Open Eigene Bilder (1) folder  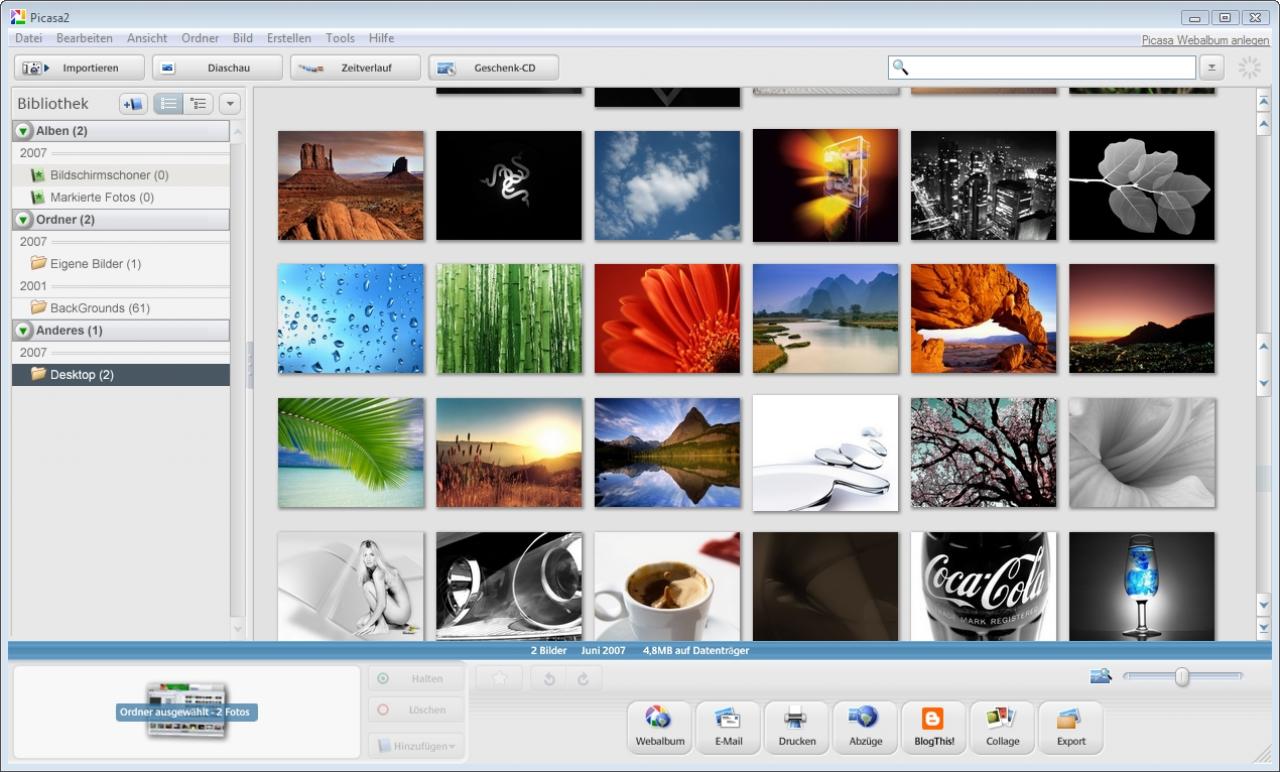pyautogui.click(x=121, y=264)
